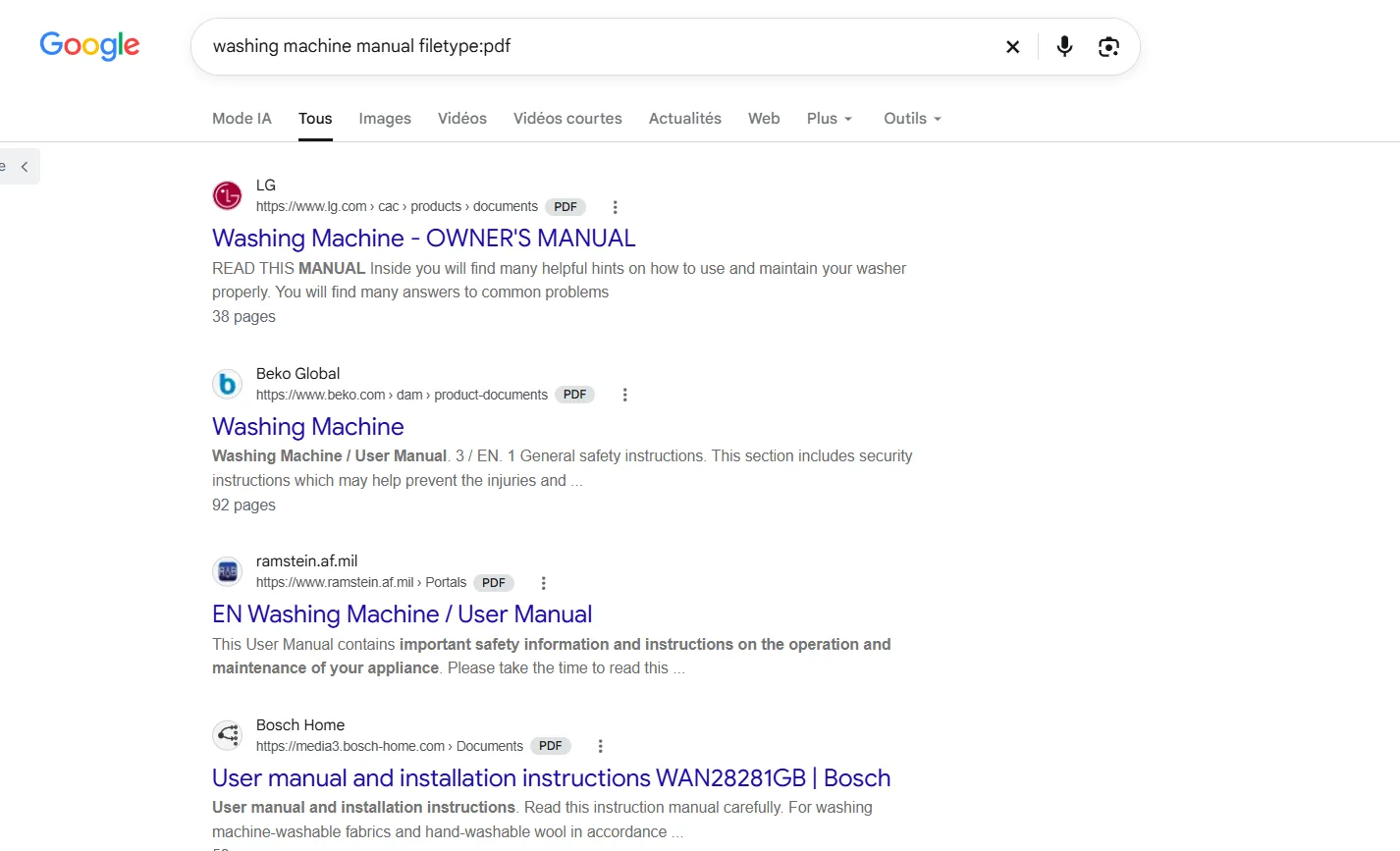
Task: Expand the Plus dropdown menu
Action: [830, 119]
